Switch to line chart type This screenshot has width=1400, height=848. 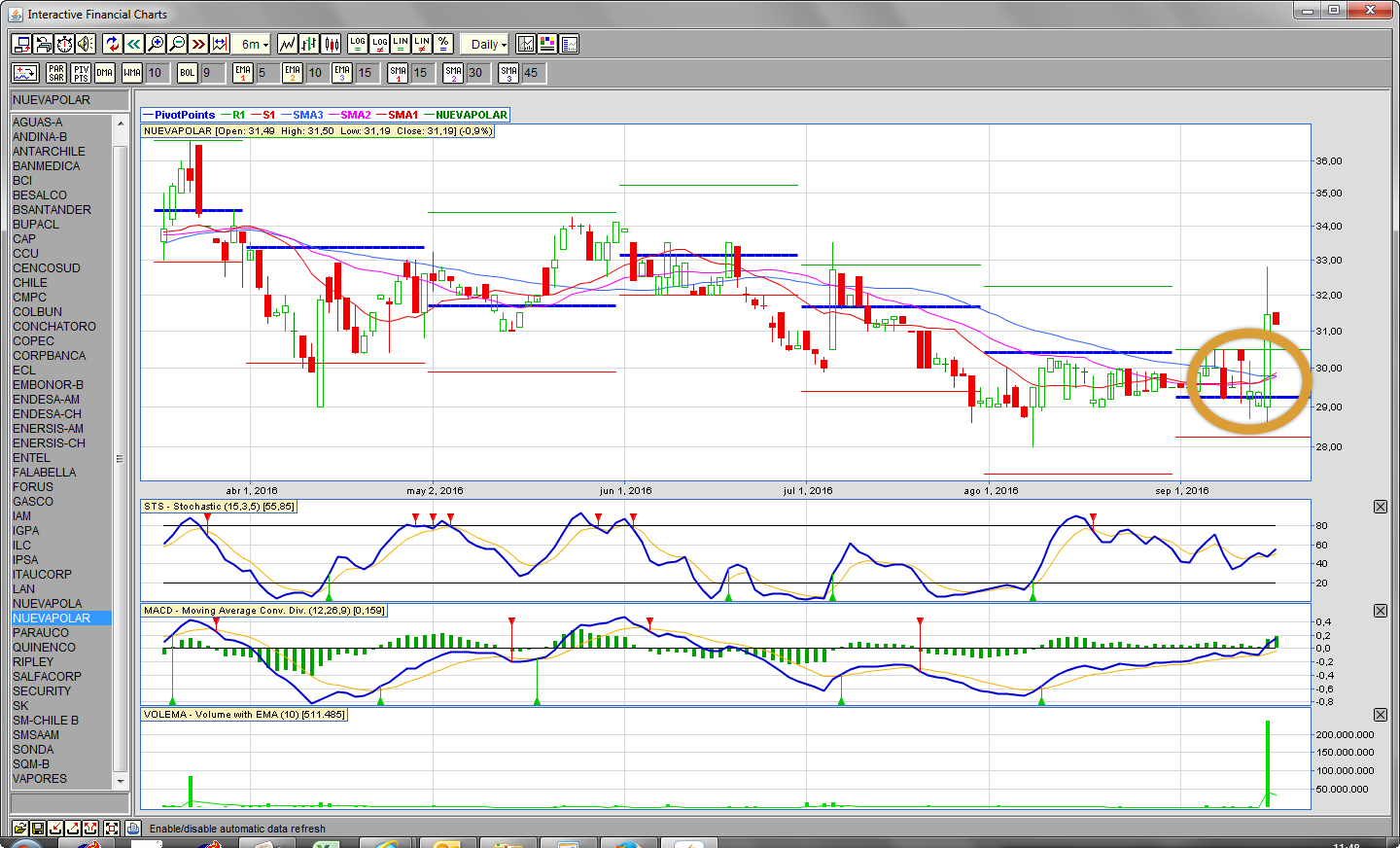click(x=287, y=44)
